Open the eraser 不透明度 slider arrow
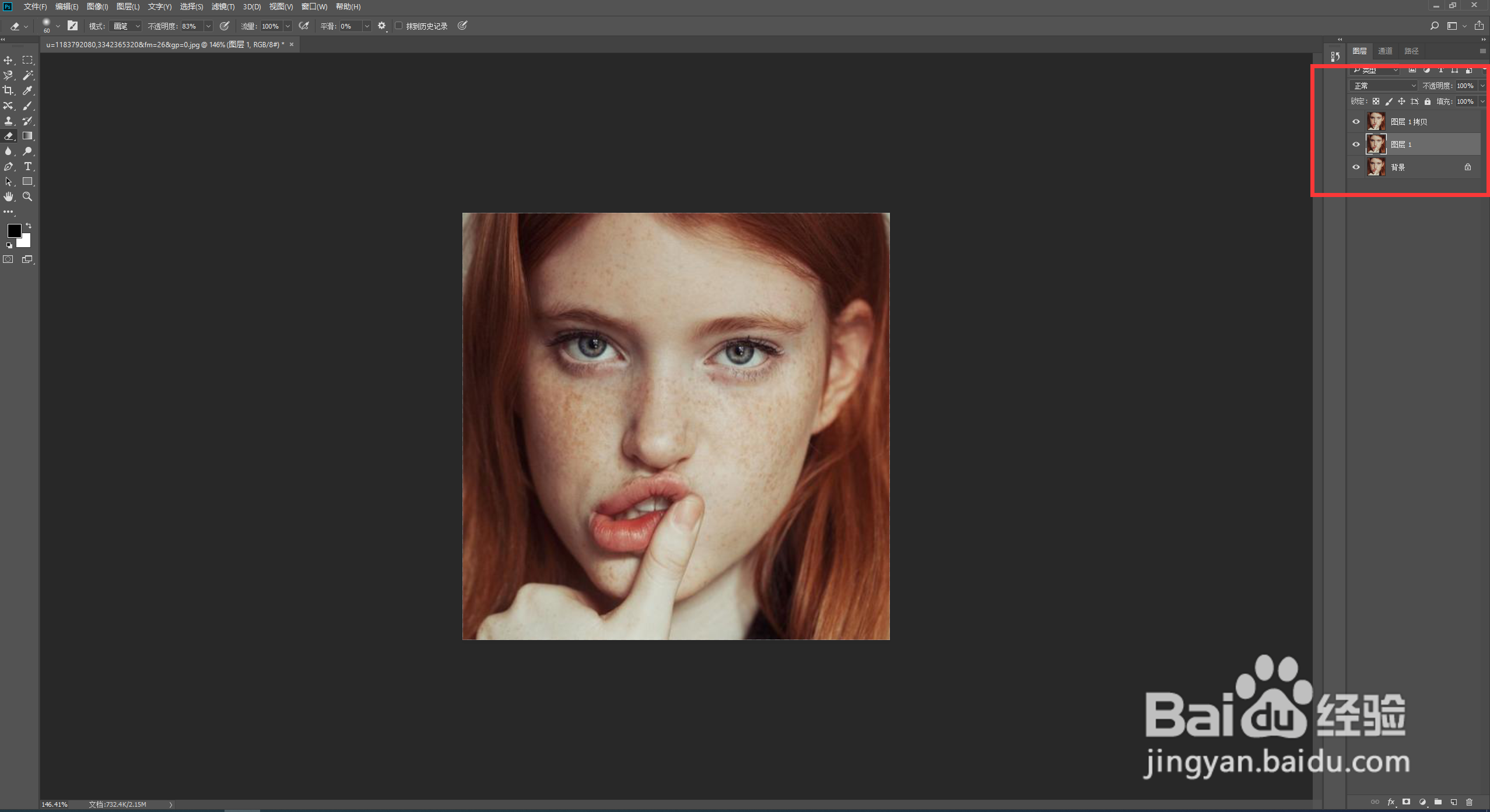 tap(208, 26)
